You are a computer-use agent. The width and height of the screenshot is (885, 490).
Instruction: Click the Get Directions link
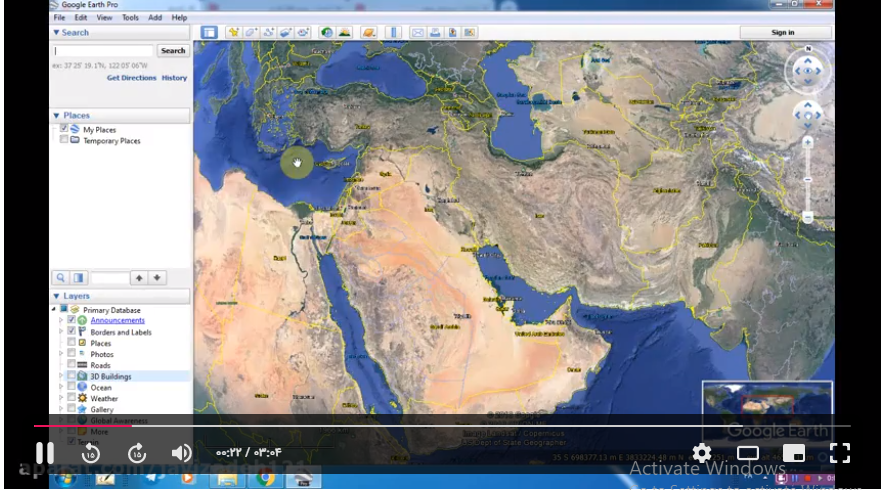click(131, 78)
